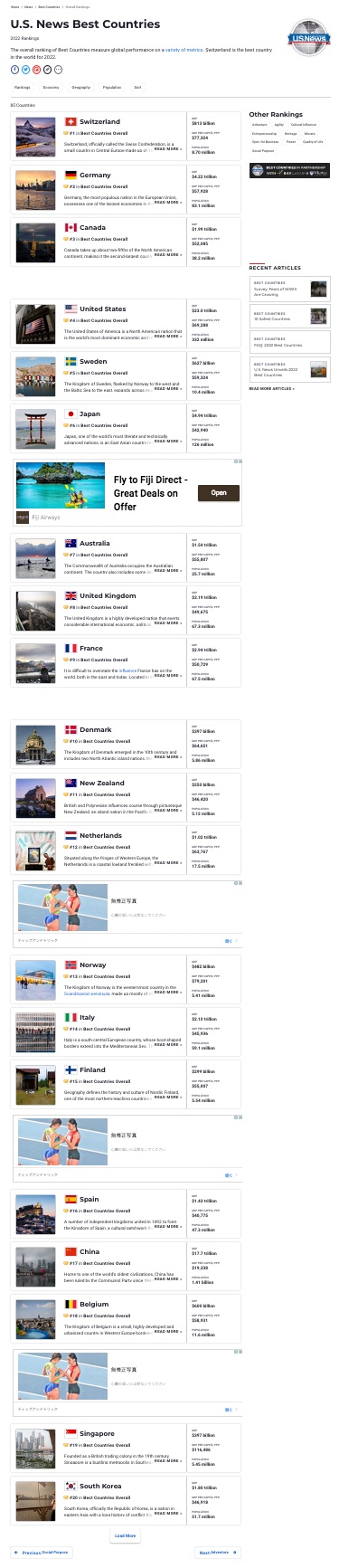Open Read More Articles link
The height and width of the screenshot is (1568, 339).
[271, 388]
